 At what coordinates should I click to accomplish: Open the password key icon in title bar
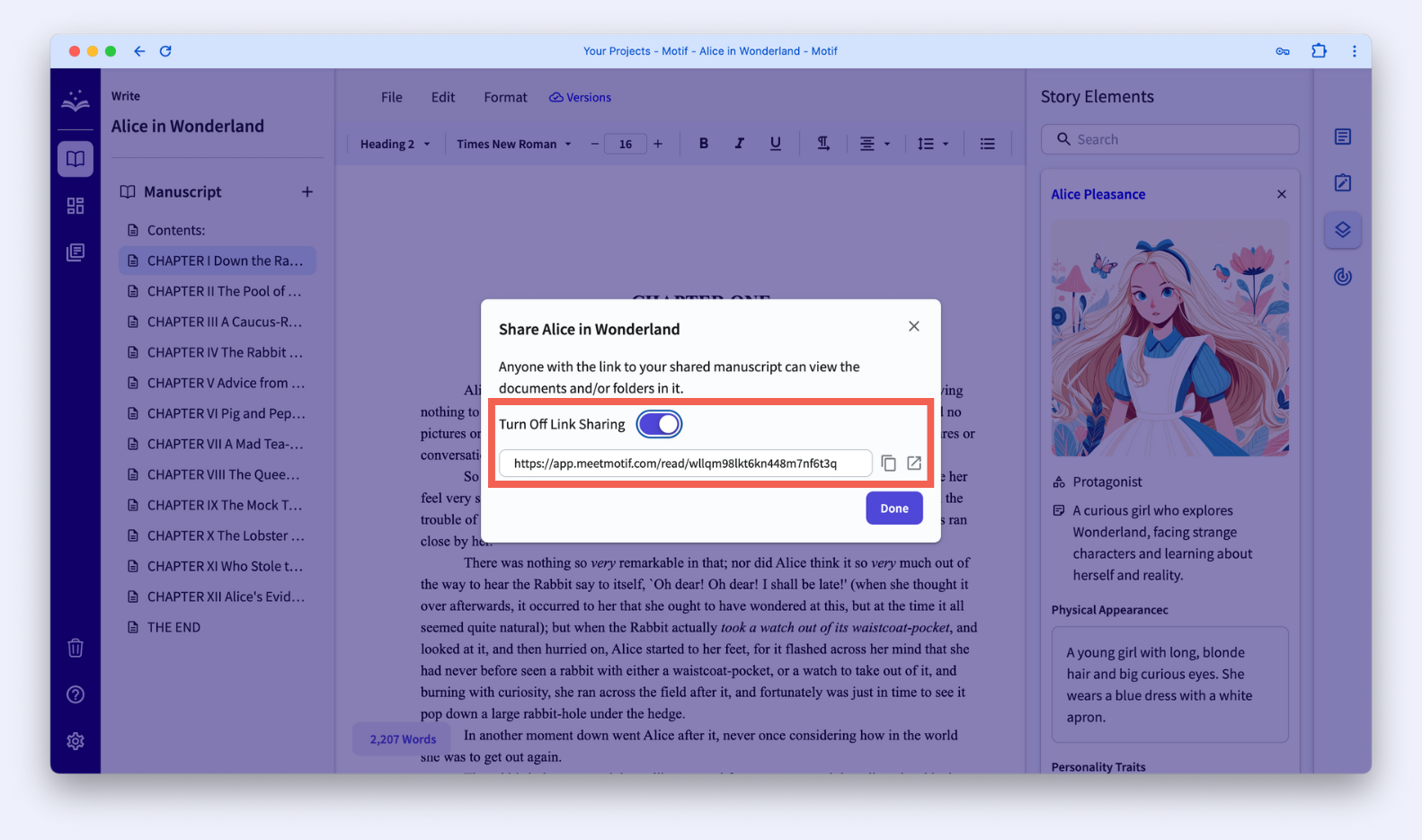click(1283, 51)
